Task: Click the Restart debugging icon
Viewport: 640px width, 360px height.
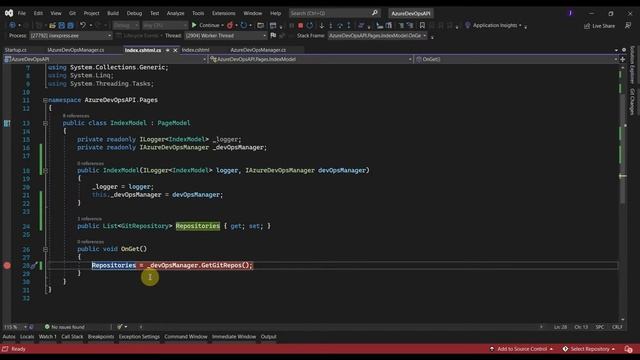Action: click(x=310, y=25)
